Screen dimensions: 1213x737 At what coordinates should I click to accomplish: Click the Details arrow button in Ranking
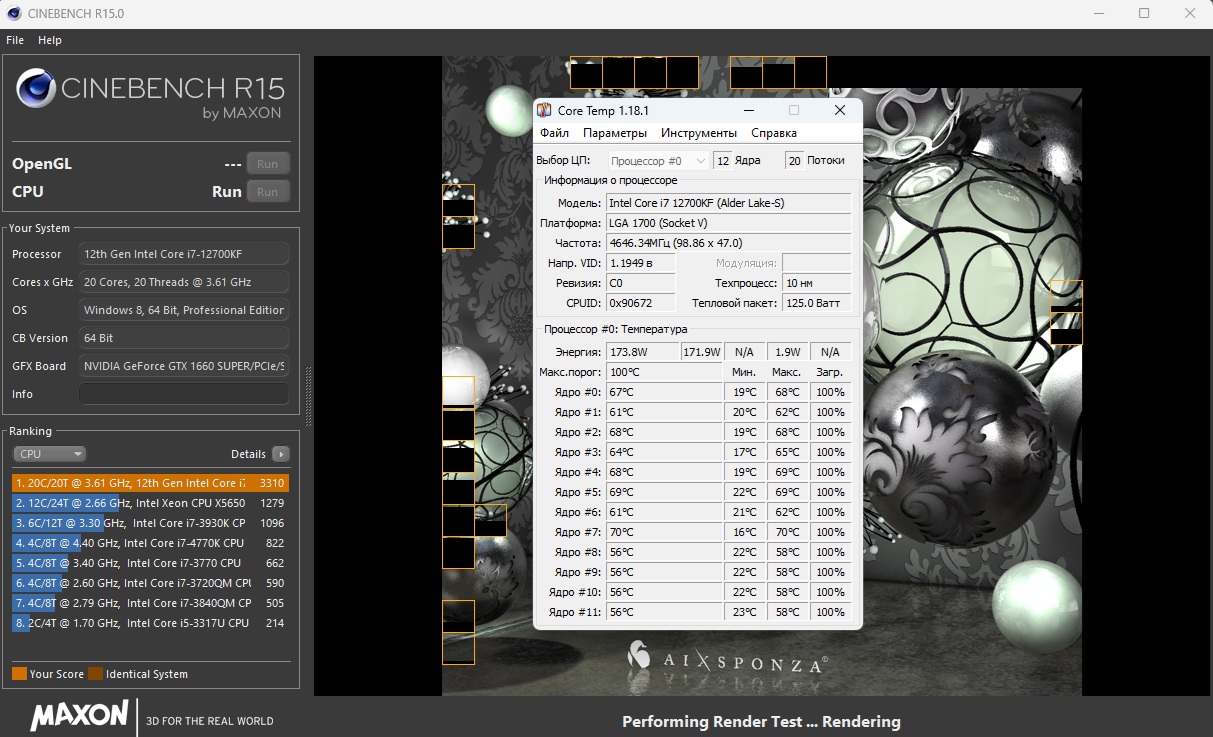click(281, 454)
